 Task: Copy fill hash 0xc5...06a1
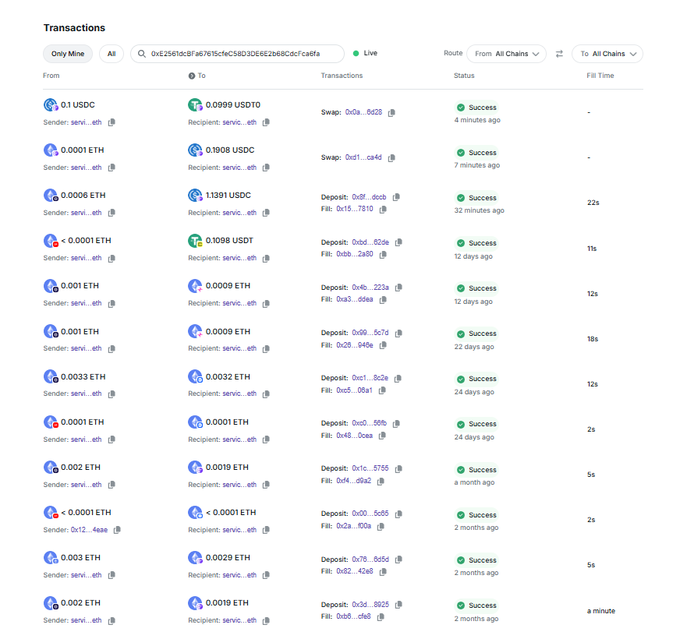click(x=382, y=390)
